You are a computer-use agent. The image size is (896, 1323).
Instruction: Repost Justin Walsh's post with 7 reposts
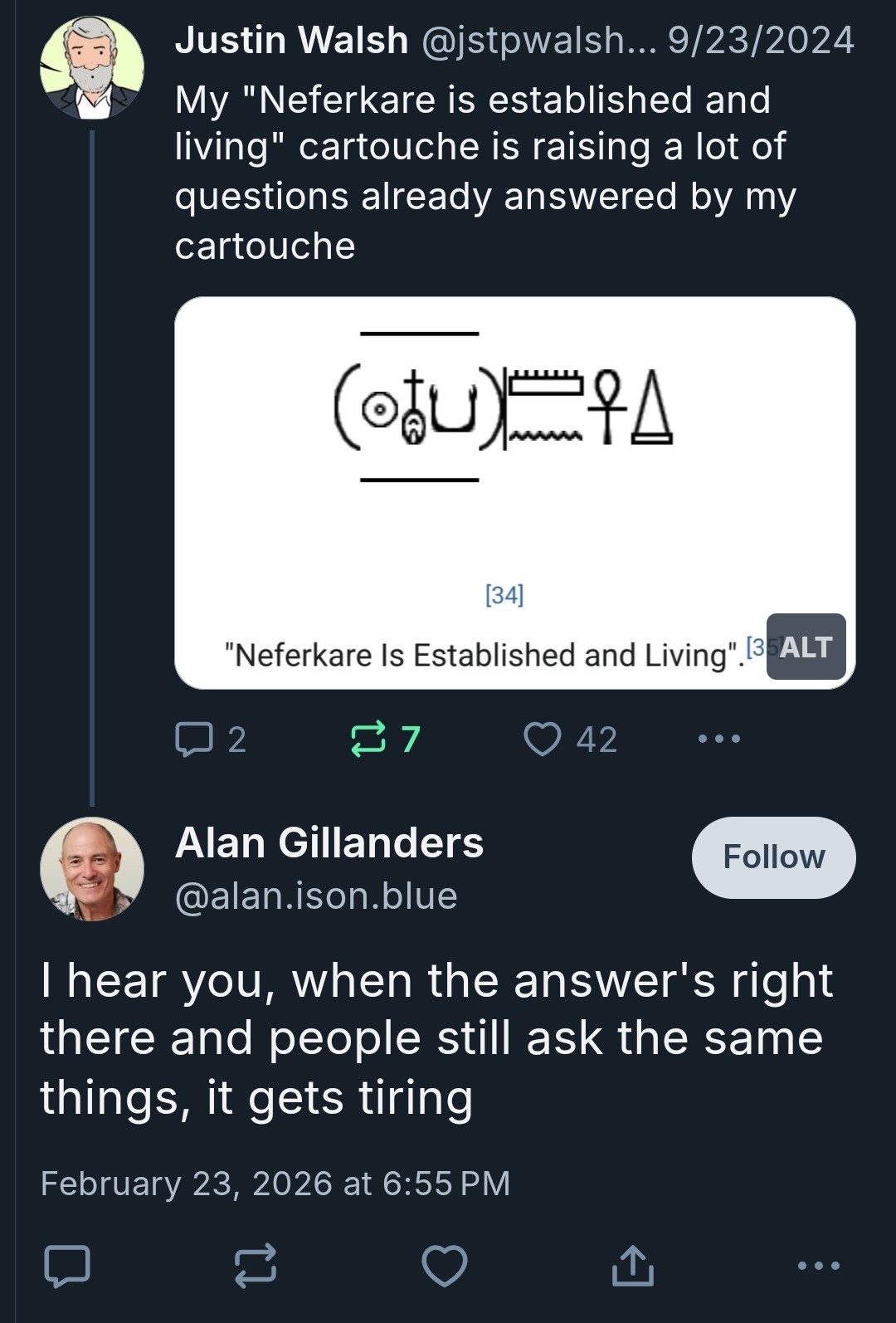click(x=368, y=739)
